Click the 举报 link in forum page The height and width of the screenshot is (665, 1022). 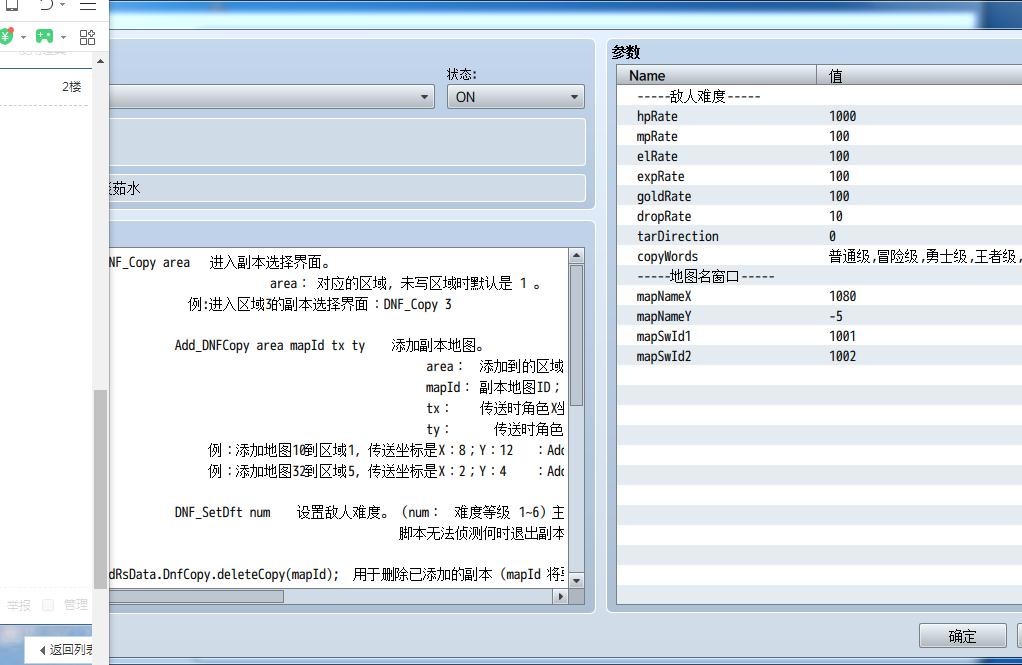19,605
